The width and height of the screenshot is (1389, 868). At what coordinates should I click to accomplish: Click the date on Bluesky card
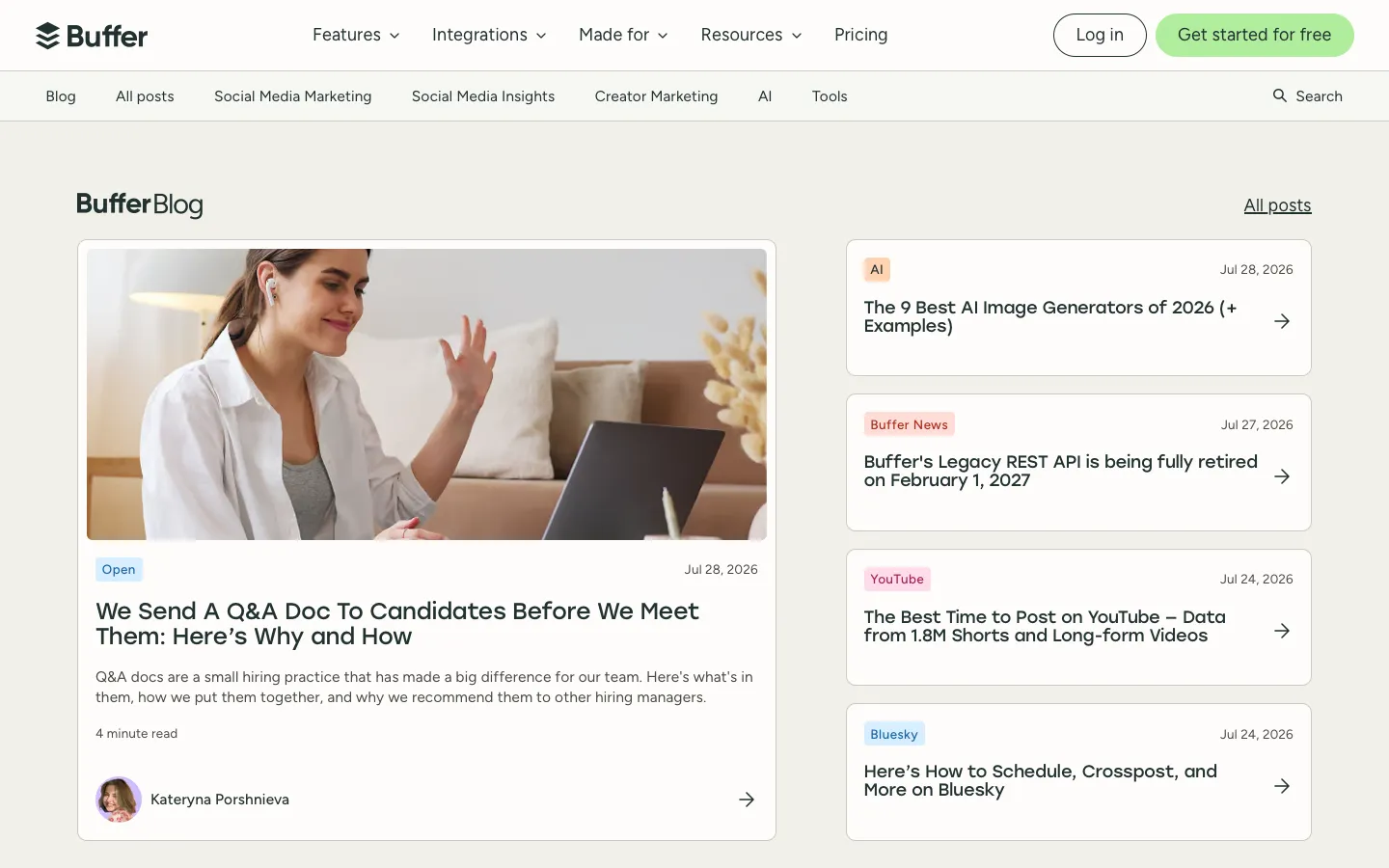[x=1256, y=734]
